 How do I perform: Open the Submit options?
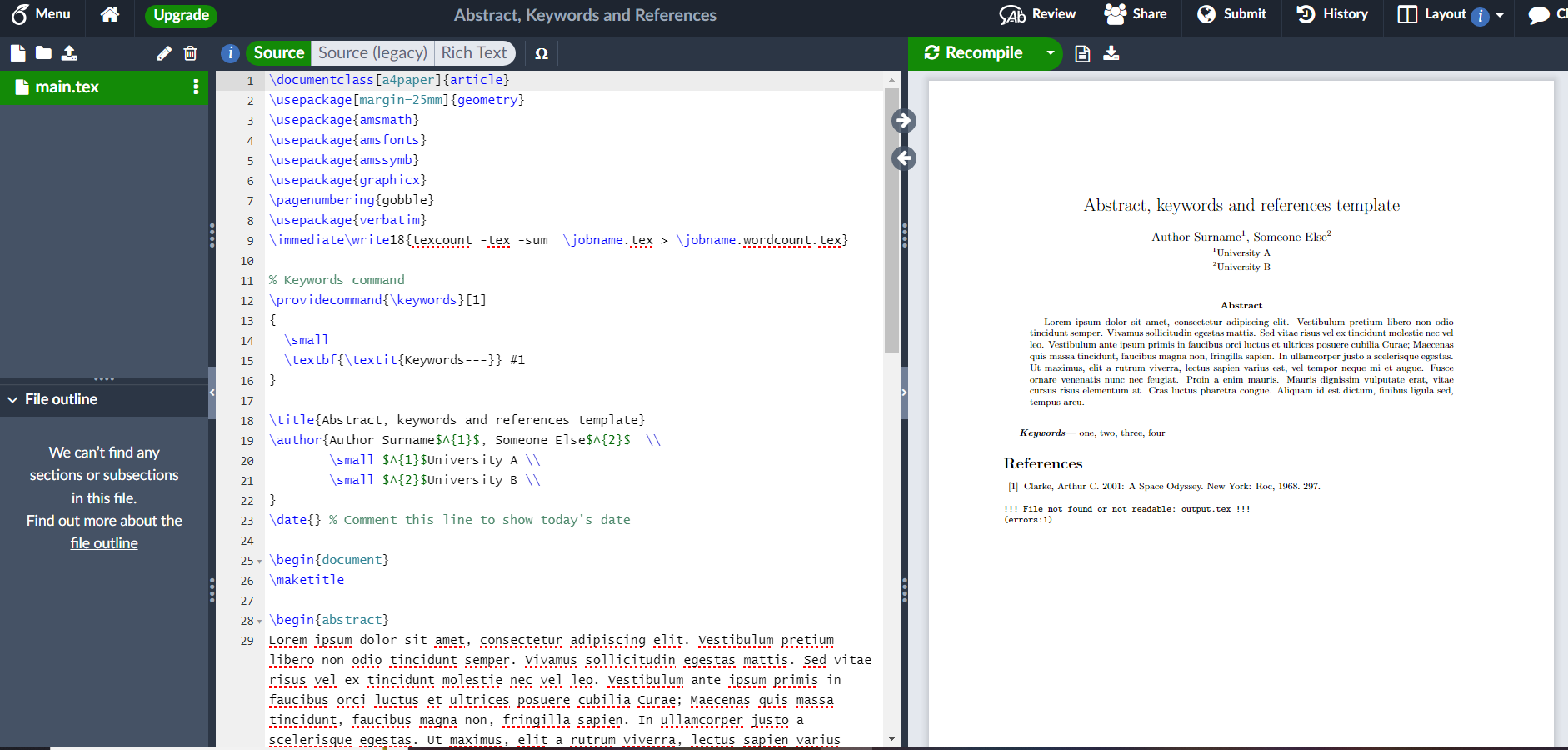click(1231, 14)
